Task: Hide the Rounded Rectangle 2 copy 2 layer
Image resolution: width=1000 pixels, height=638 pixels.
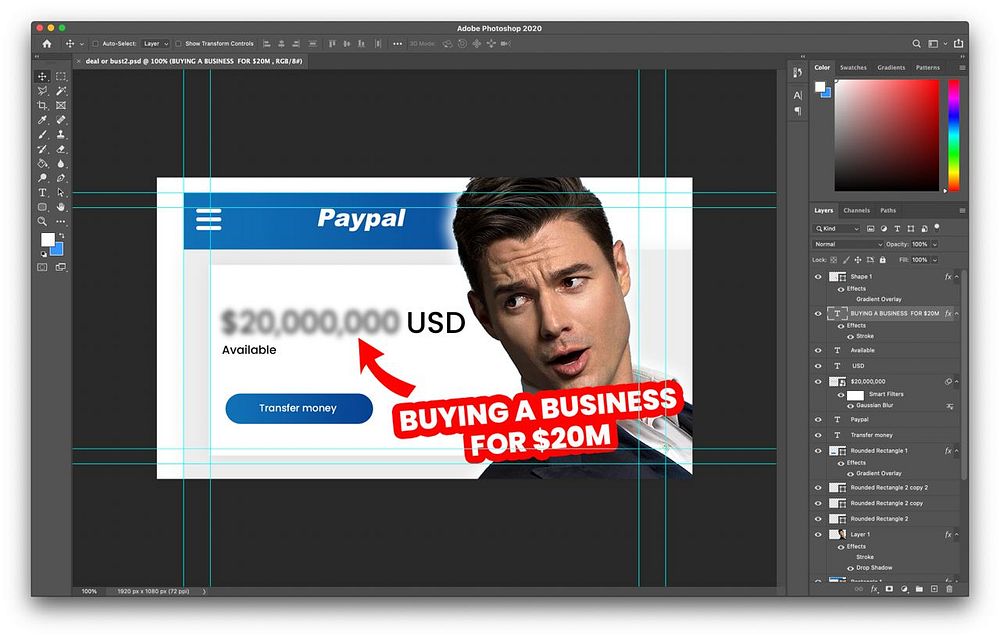Action: point(818,487)
